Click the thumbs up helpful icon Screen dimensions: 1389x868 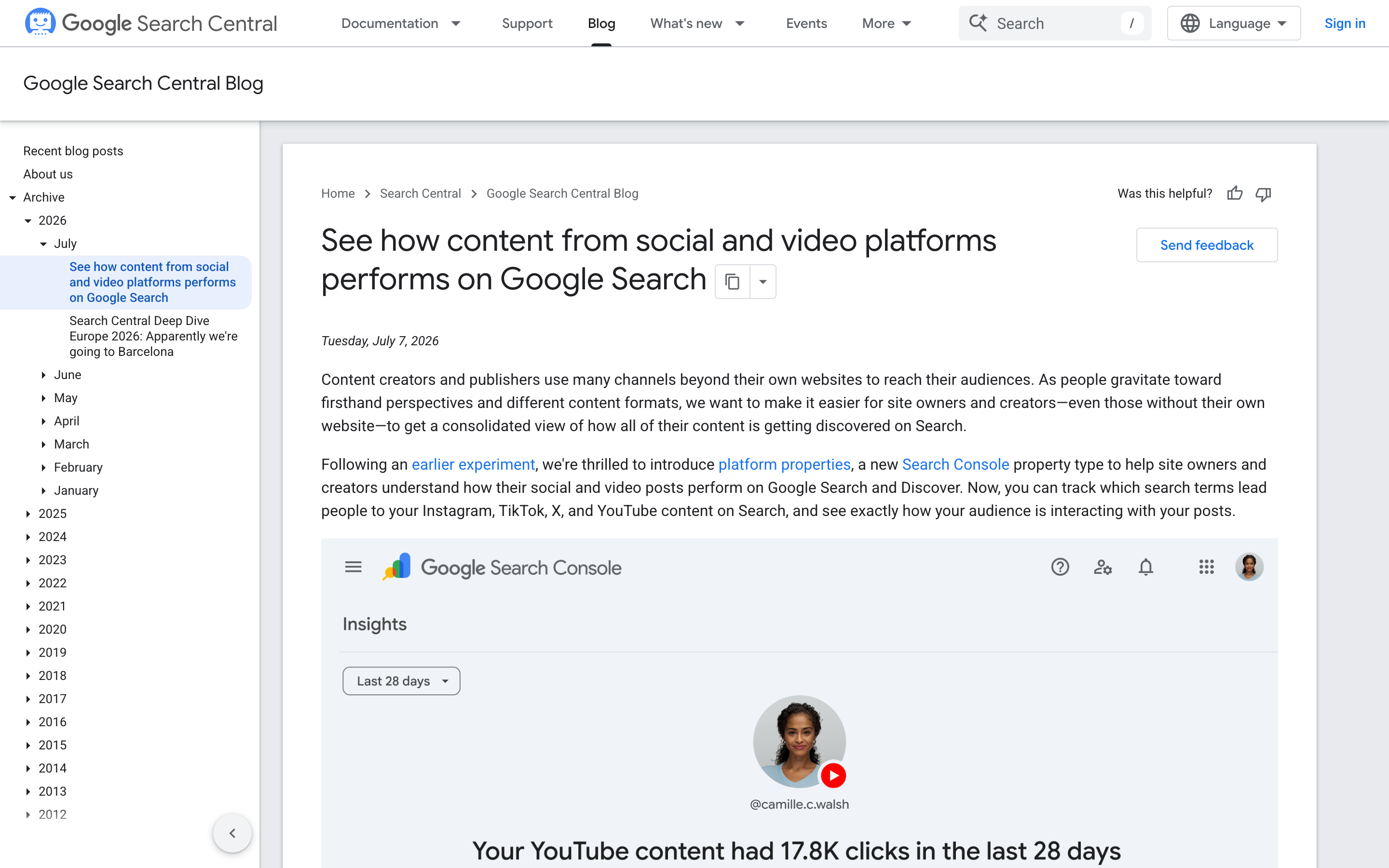tap(1235, 193)
